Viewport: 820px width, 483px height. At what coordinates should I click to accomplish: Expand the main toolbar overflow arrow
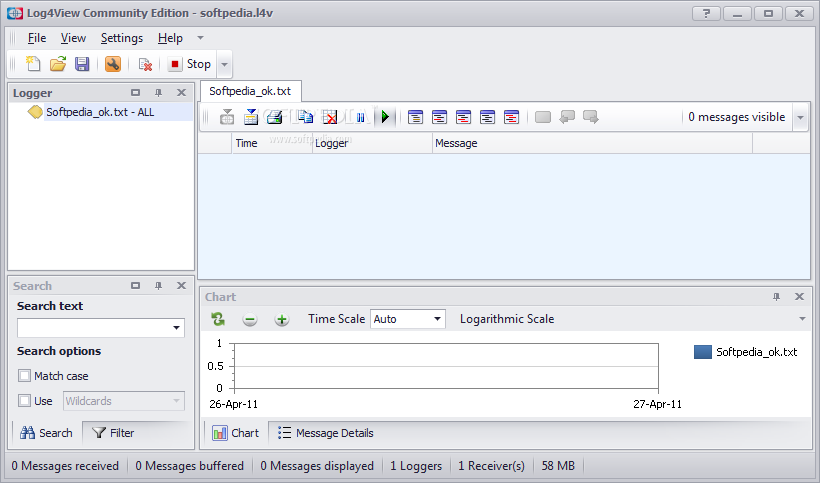pyautogui.click(x=224, y=64)
